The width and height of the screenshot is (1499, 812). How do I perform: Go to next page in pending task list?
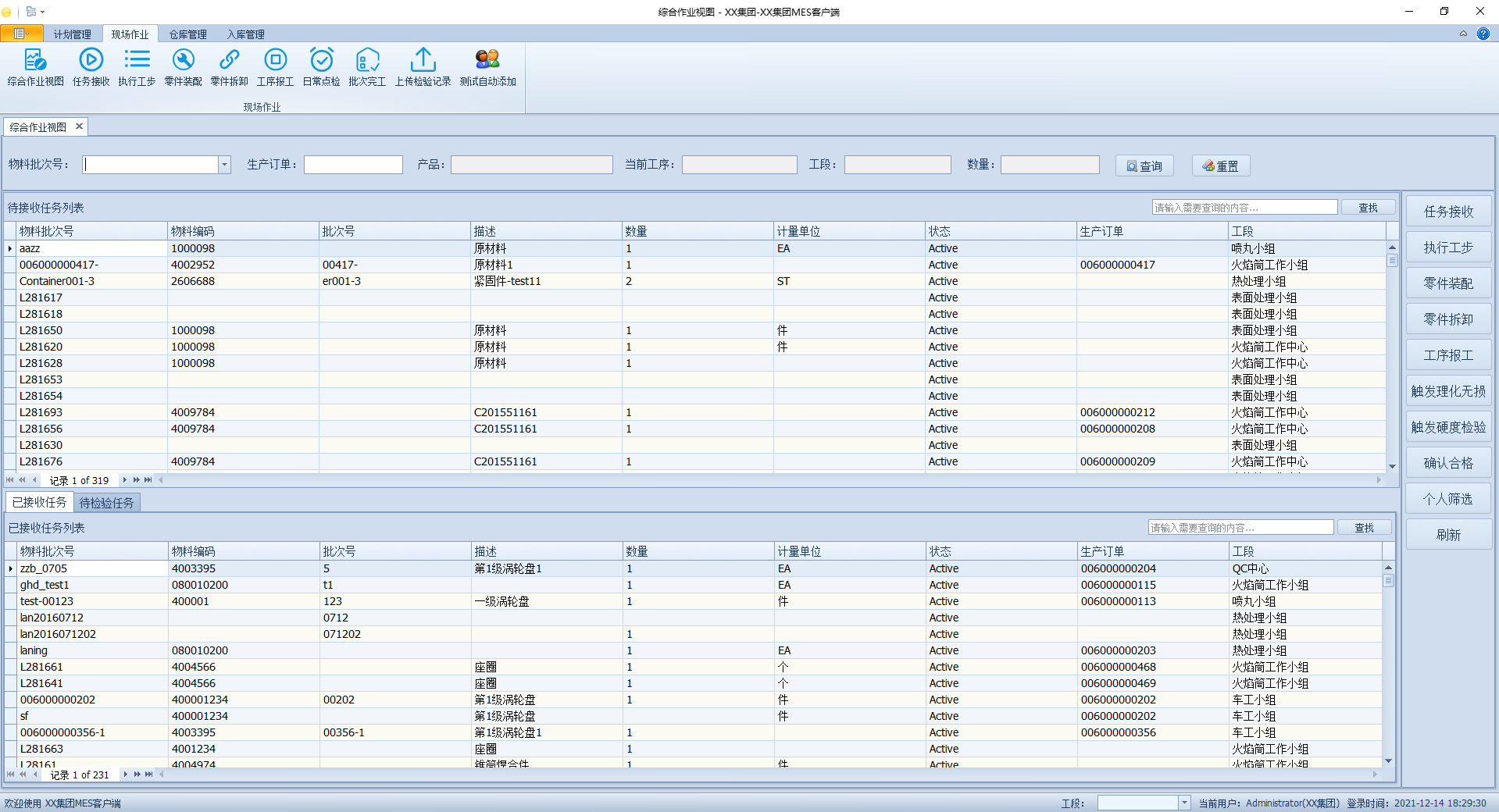click(x=136, y=480)
